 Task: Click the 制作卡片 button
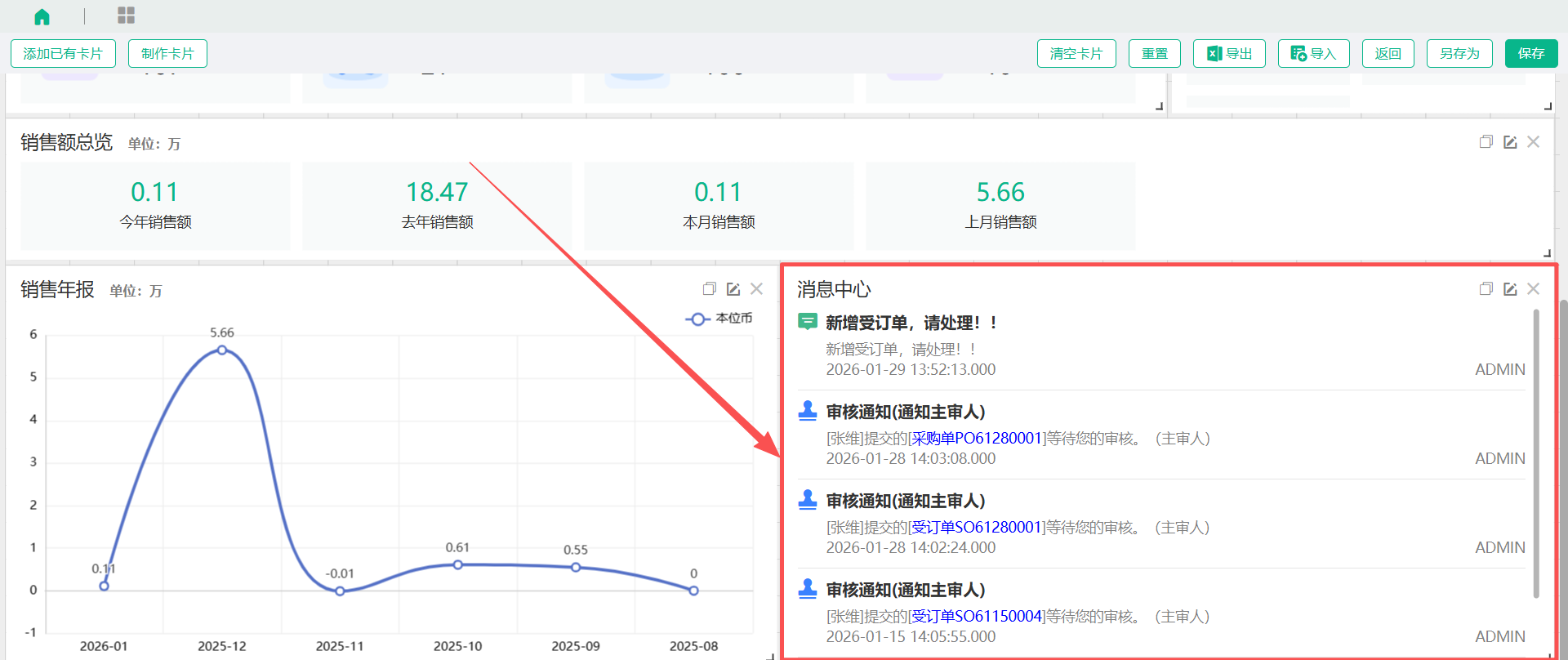(x=167, y=54)
